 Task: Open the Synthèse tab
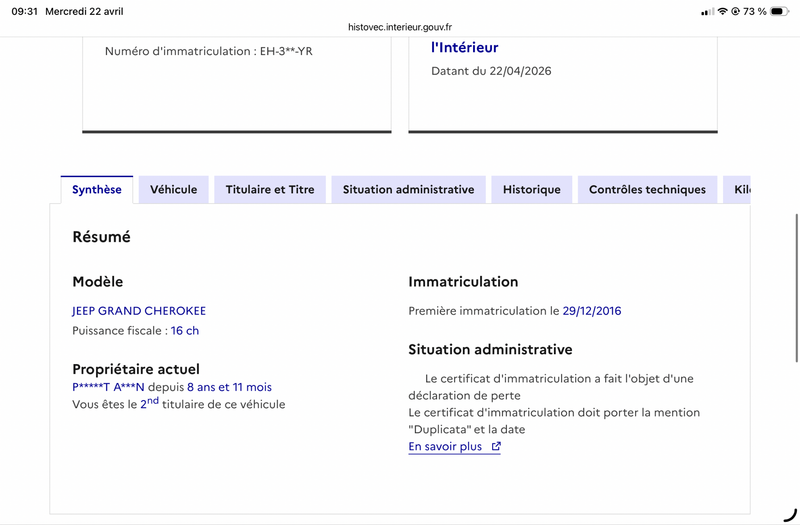click(x=96, y=189)
